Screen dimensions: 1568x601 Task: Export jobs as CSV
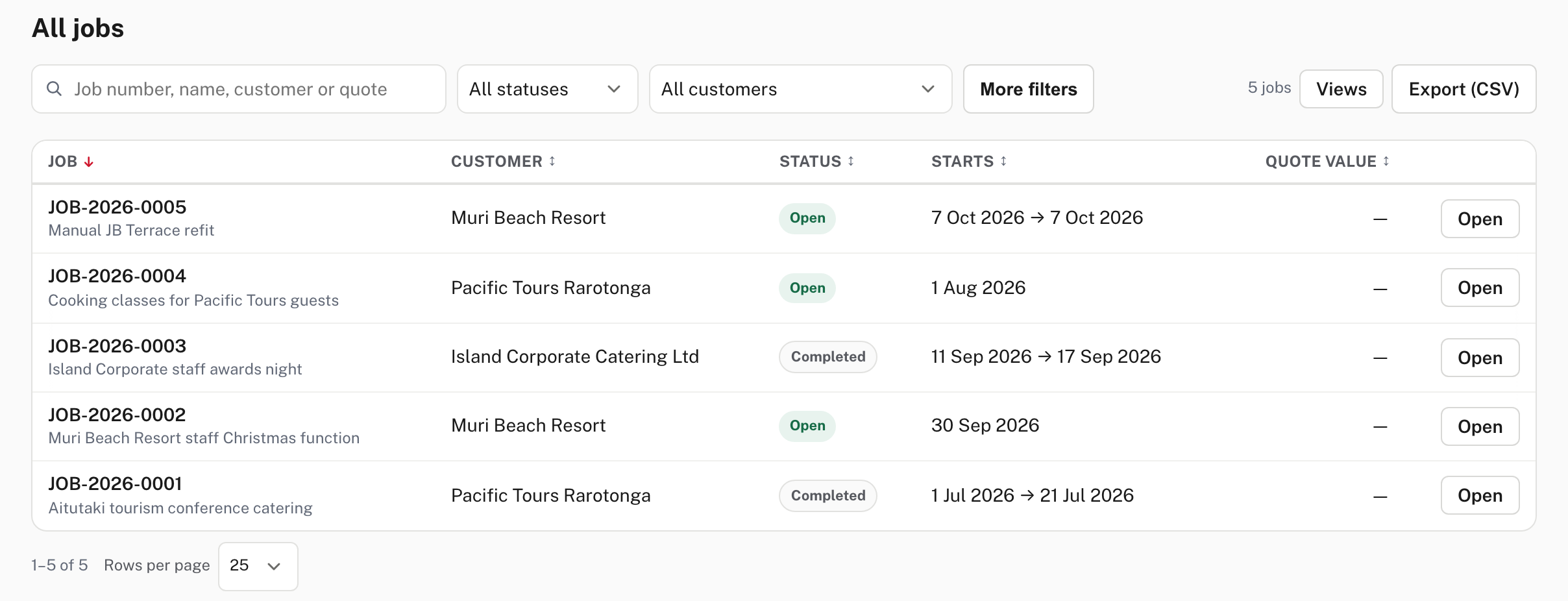(x=1464, y=89)
